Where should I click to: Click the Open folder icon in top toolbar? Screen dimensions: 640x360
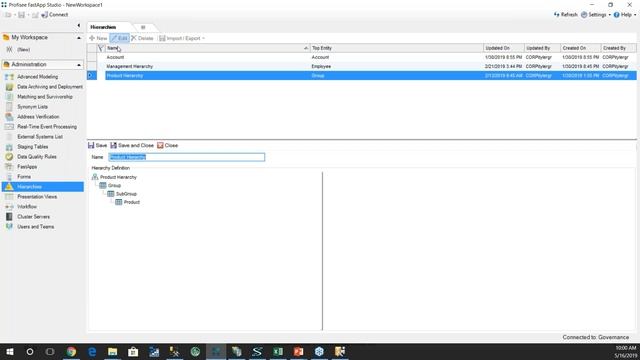click(8, 15)
